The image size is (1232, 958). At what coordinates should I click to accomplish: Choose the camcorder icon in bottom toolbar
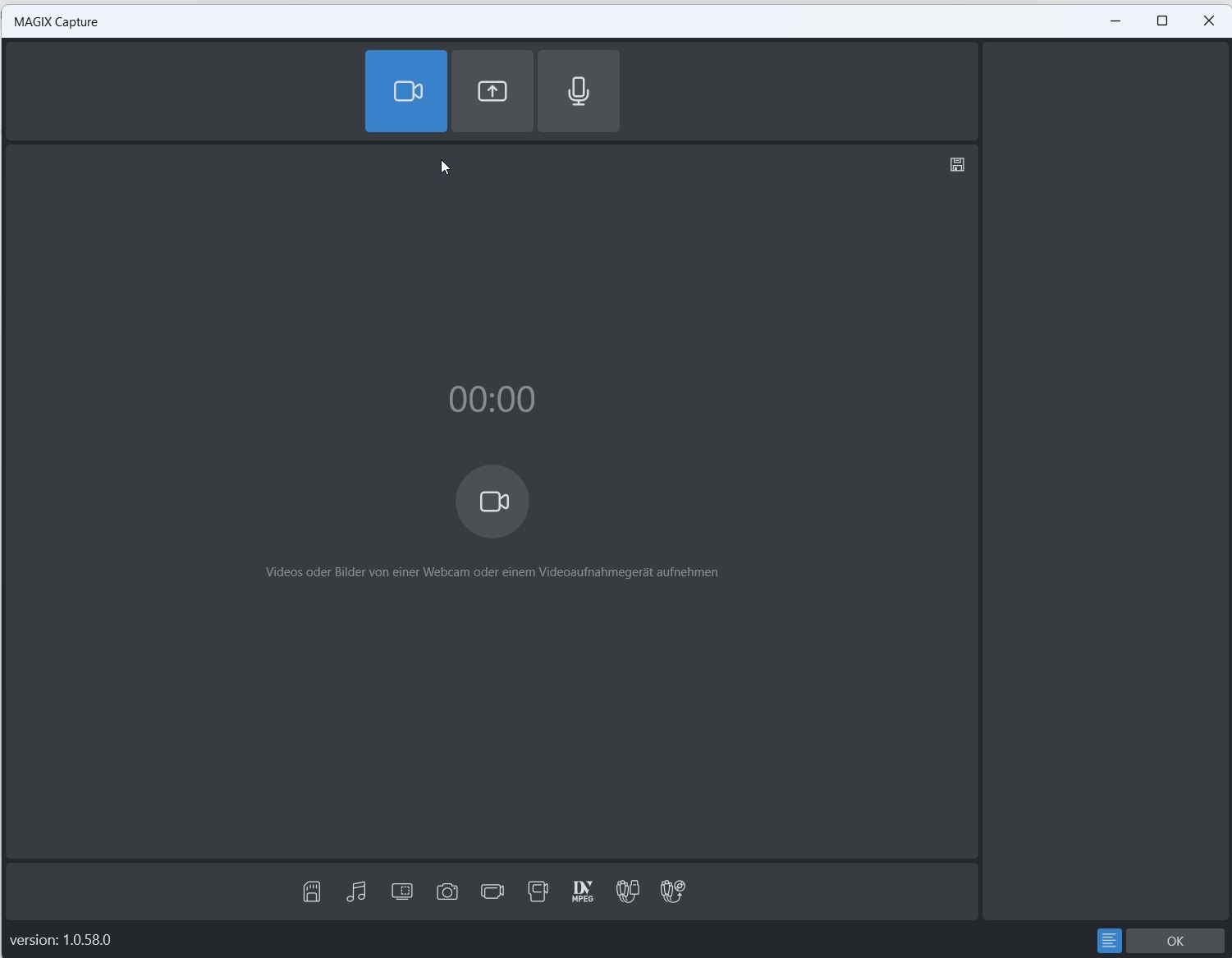(492, 892)
